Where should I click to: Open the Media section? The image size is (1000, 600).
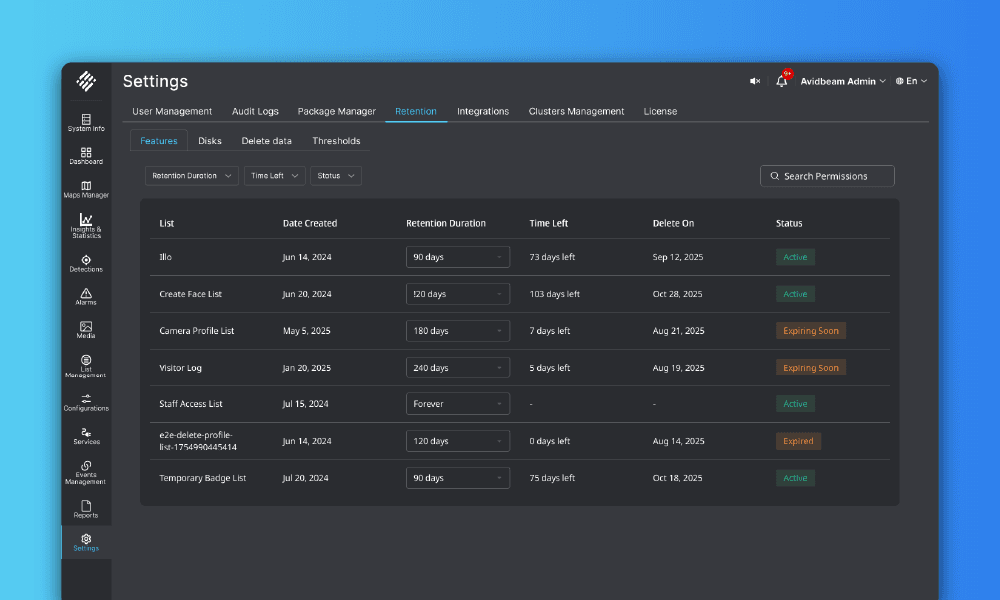(x=86, y=331)
